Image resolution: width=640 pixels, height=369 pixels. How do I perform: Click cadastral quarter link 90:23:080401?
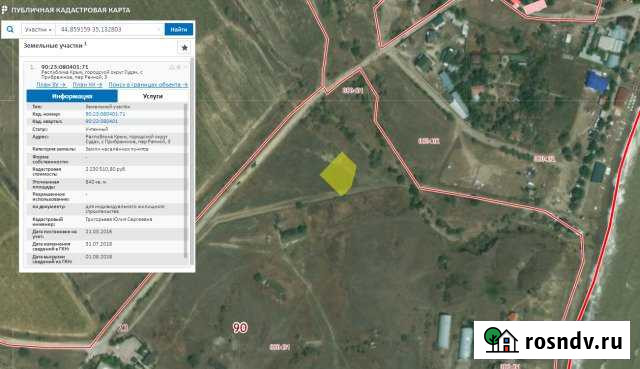102,121
